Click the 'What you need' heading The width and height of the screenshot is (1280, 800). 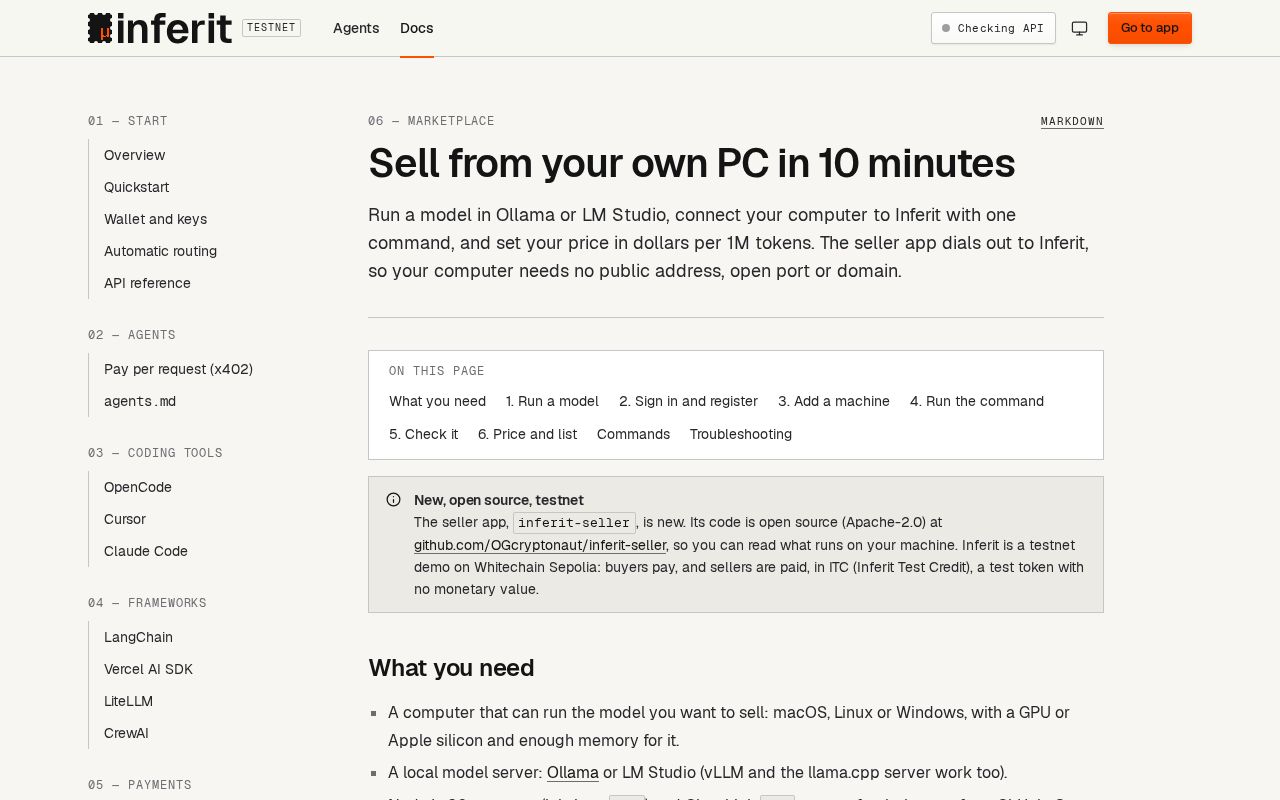tap(451, 668)
